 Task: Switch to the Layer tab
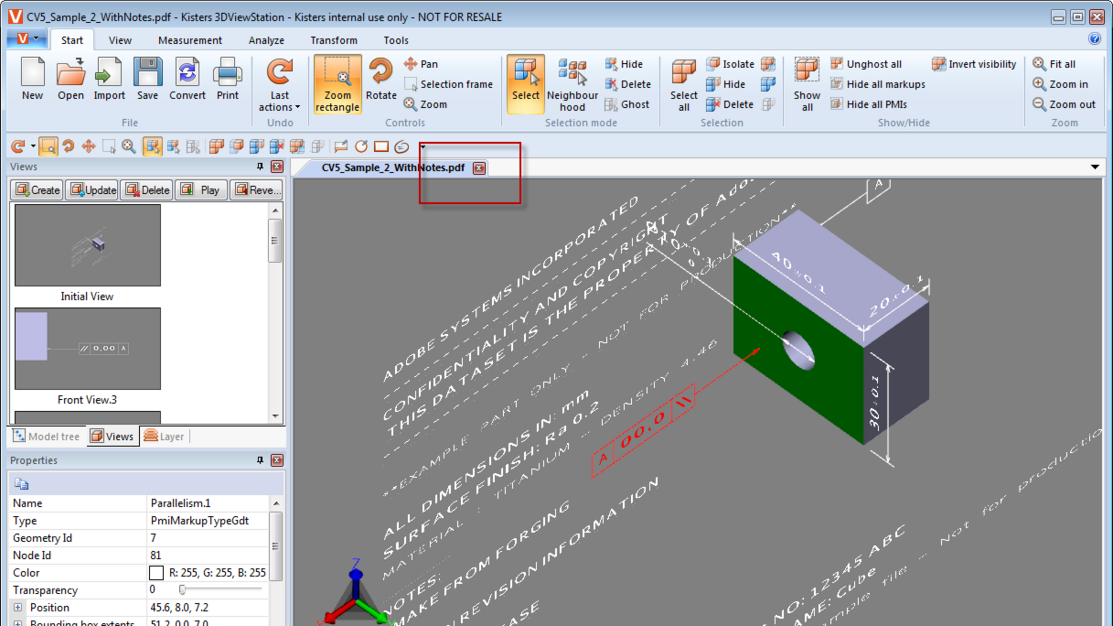click(x=164, y=436)
